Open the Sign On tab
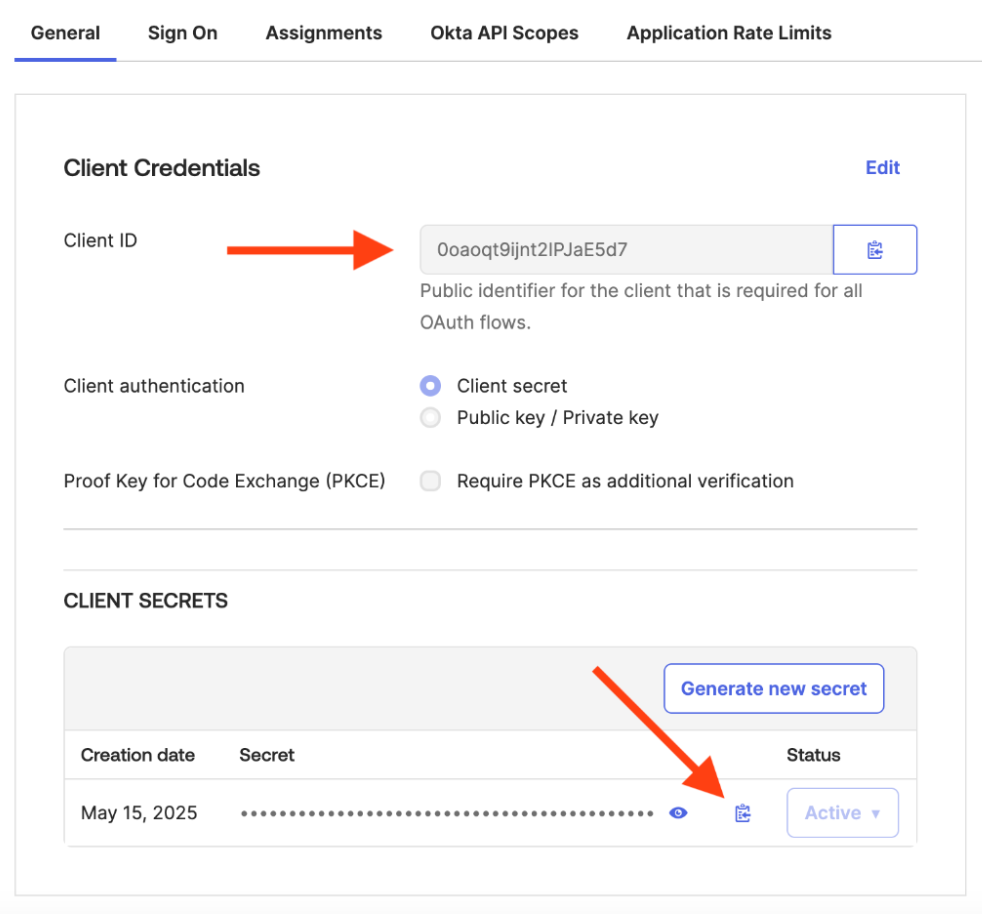 (182, 33)
